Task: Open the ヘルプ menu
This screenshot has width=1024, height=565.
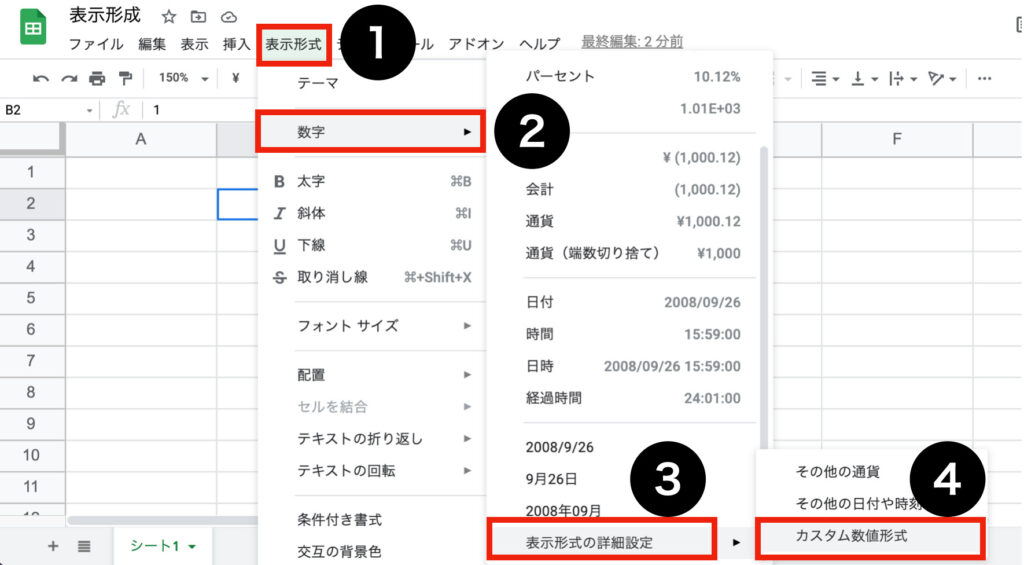Action: tap(539, 44)
